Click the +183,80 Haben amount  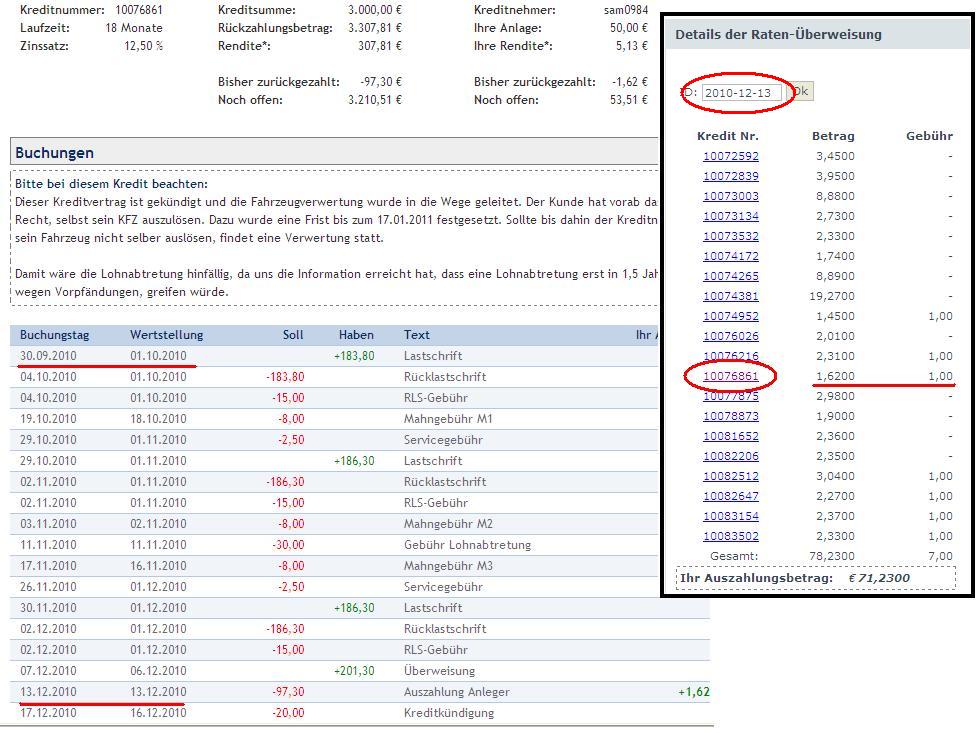pos(354,356)
